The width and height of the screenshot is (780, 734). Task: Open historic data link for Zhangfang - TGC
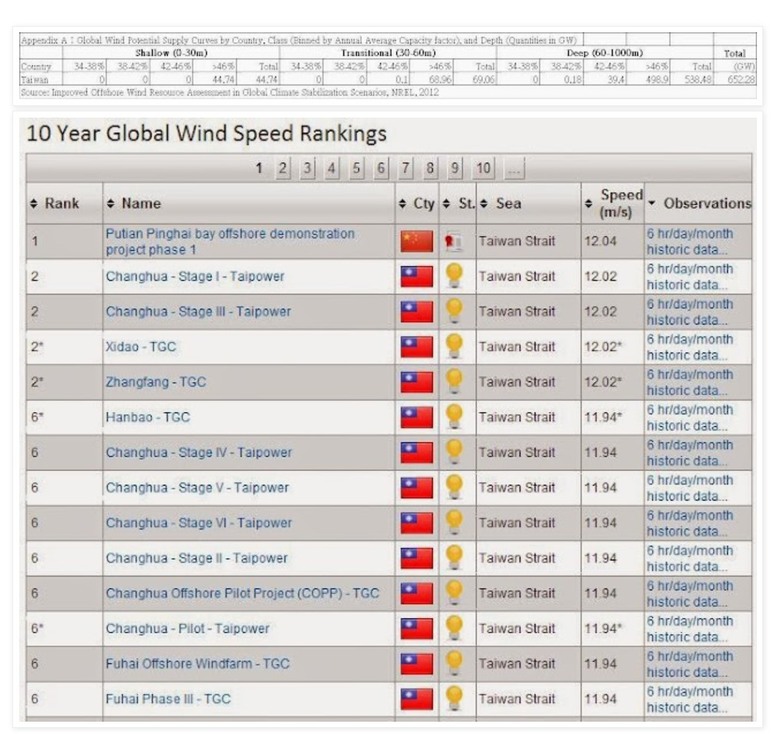(690, 382)
